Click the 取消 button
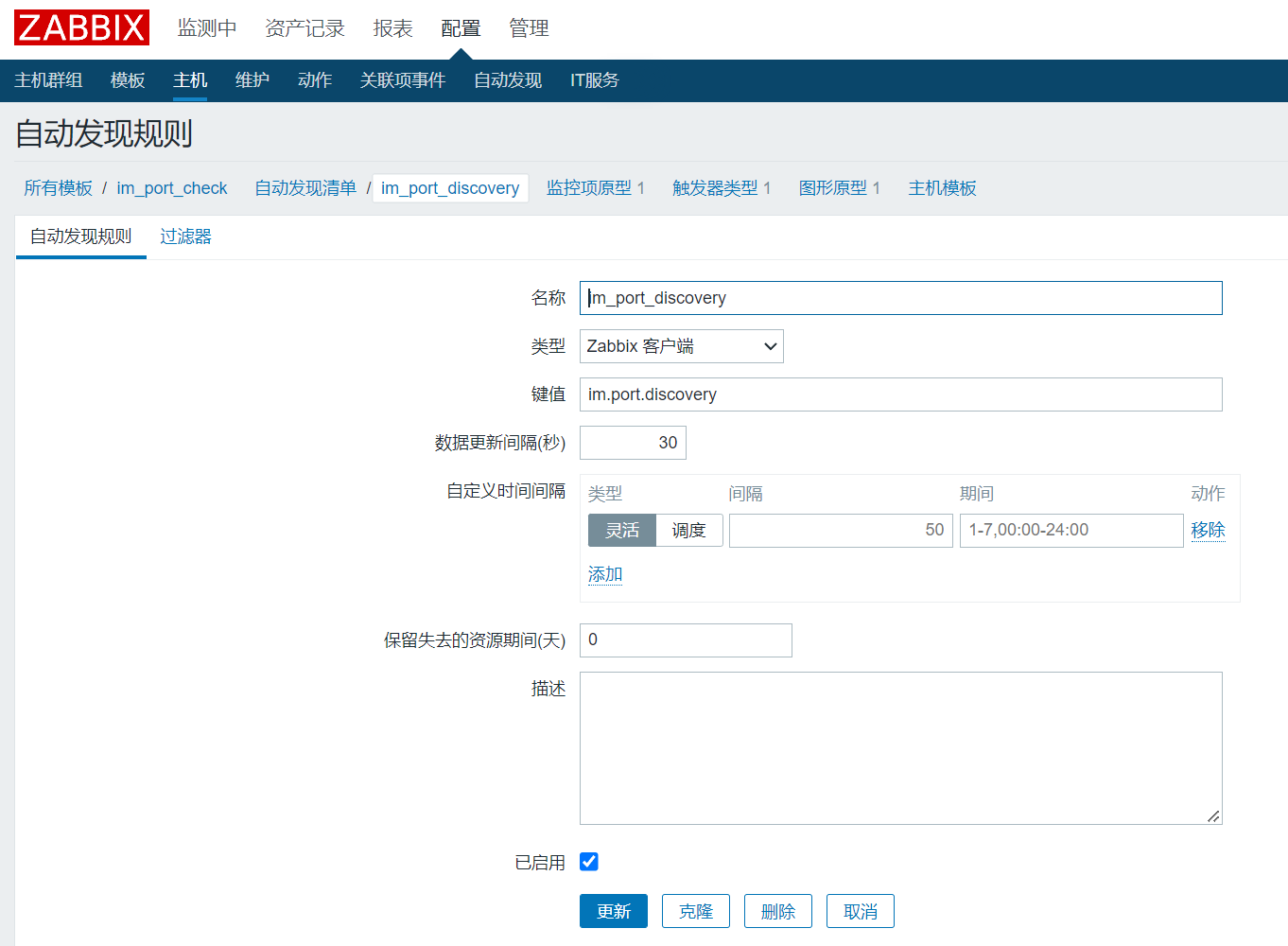 [x=861, y=911]
